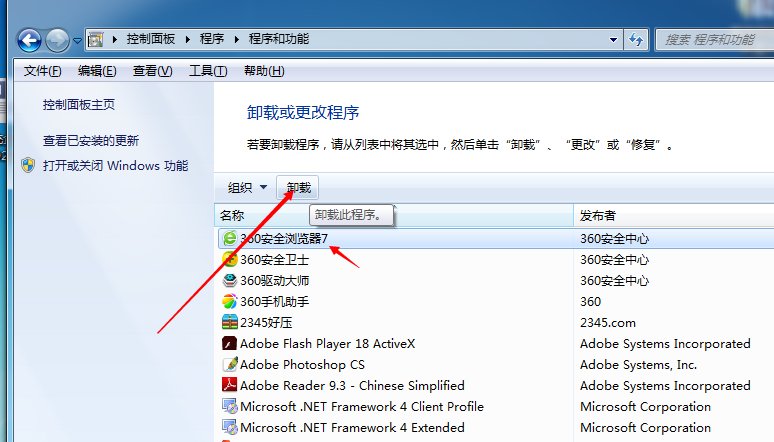This screenshot has height=442, width=774.
Task: Click Adobe Reader 9.3 icon
Action: click(230, 385)
